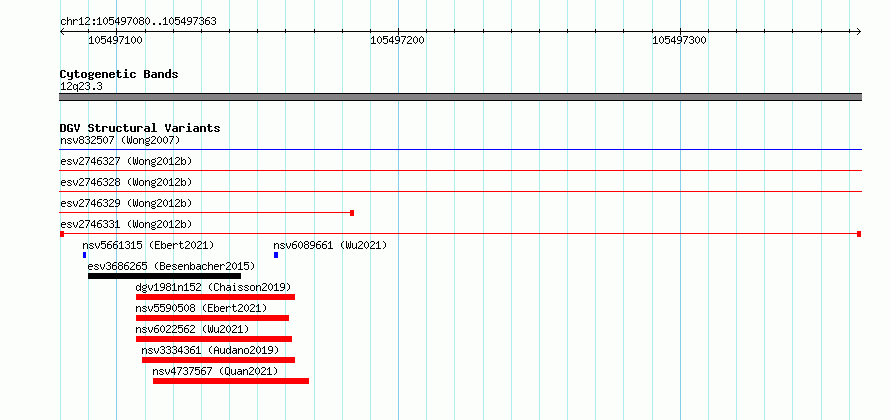This screenshot has height=420, width=890.
Task: Click left red start marker of esv2746331
Action: click(62, 234)
